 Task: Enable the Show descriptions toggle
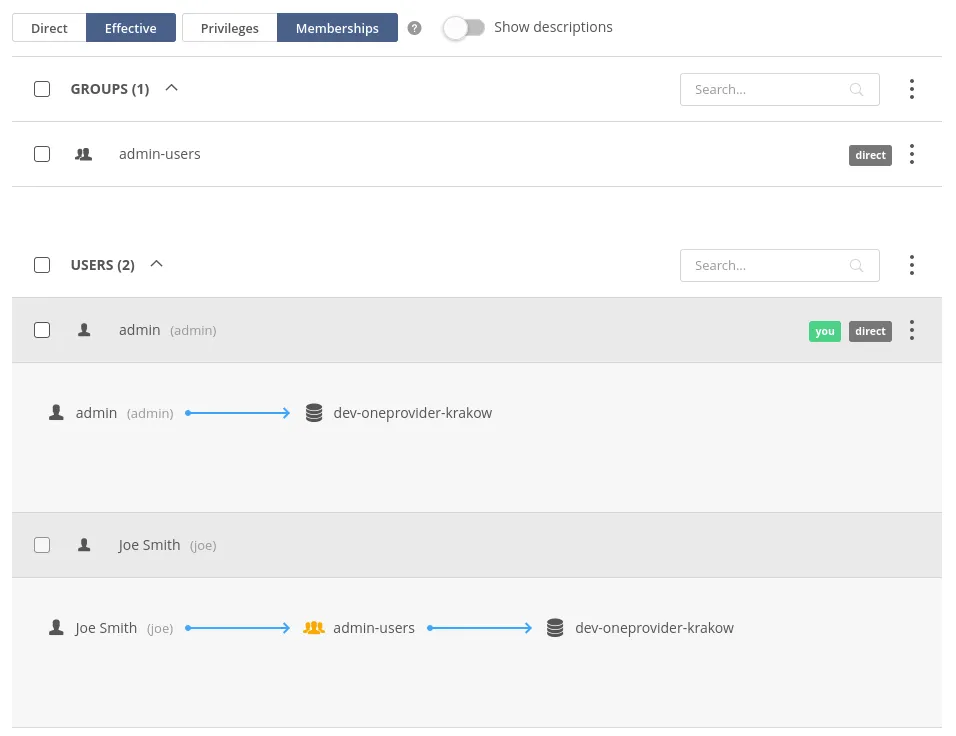[x=464, y=28]
